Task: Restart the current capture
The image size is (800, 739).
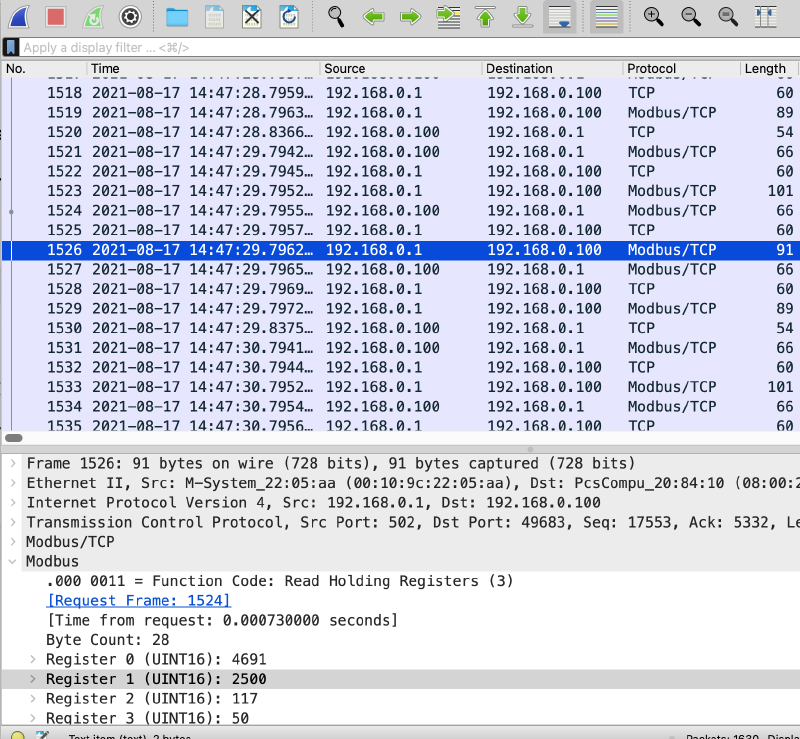Action: tap(92, 16)
